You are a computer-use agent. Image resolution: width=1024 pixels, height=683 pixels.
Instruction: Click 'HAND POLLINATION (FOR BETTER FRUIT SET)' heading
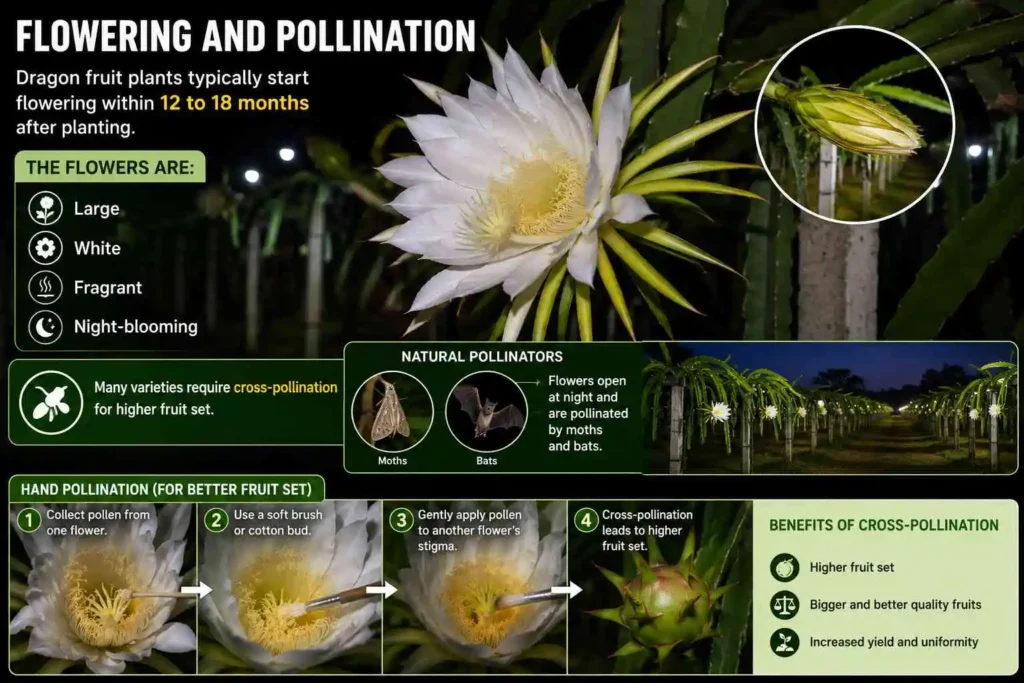point(167,490)
